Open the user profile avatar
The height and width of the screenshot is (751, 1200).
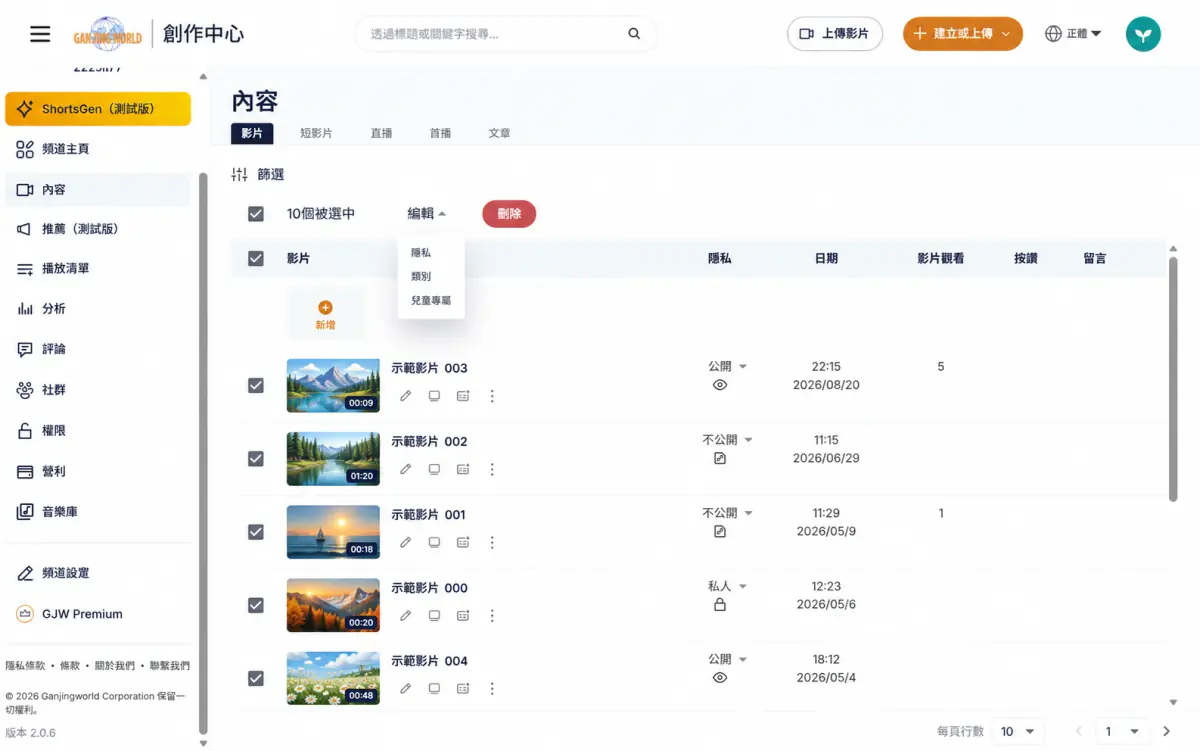1143,34
